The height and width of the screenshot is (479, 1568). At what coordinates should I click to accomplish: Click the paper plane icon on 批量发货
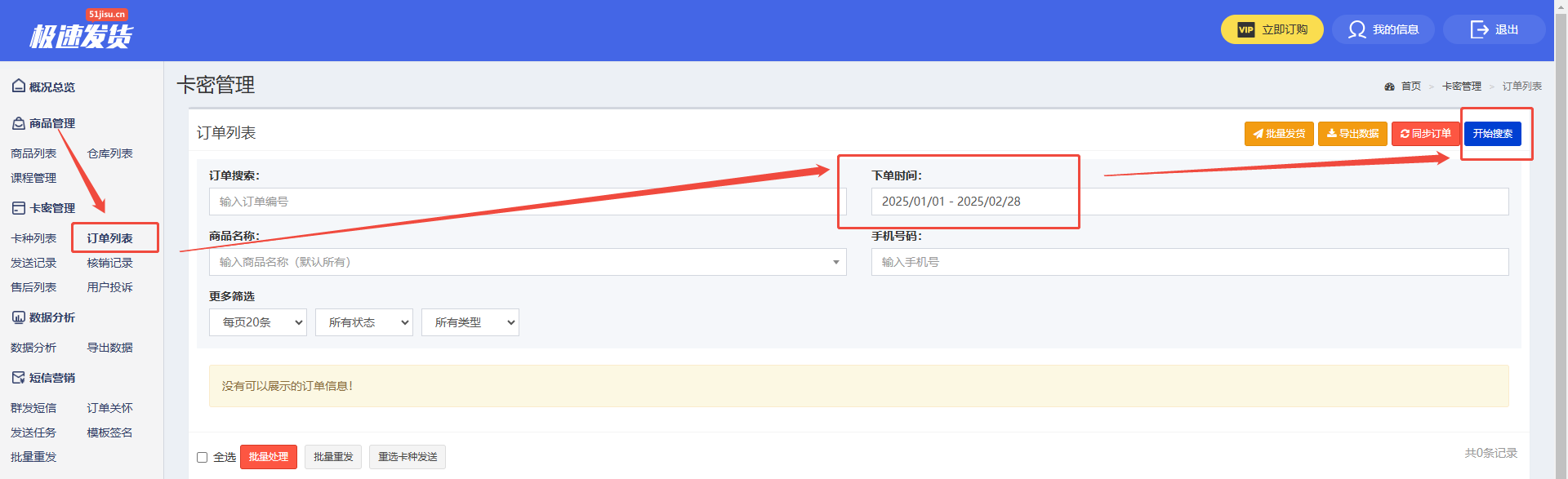click(1258, 134)
